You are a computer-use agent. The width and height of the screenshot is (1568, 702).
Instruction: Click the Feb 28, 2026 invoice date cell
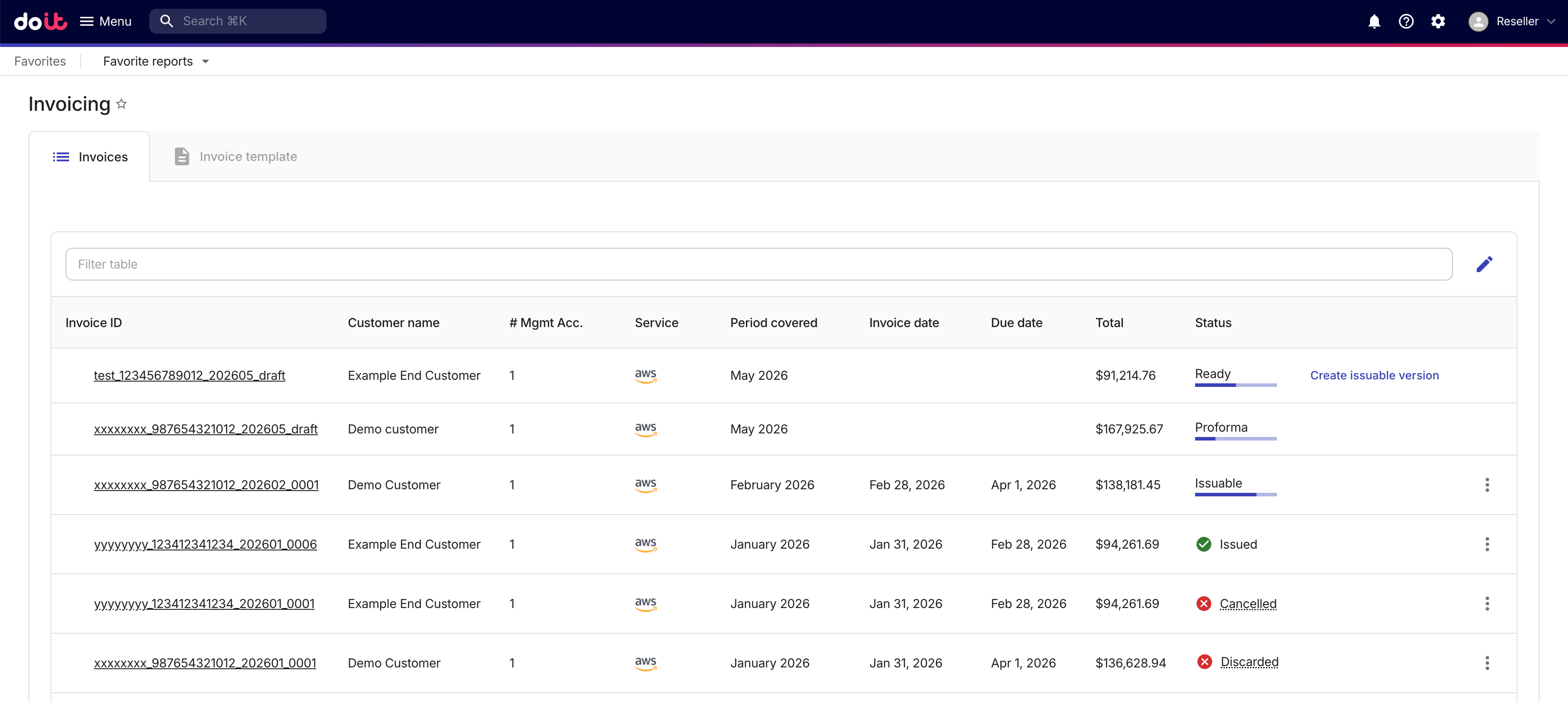(x=906, y=485)
